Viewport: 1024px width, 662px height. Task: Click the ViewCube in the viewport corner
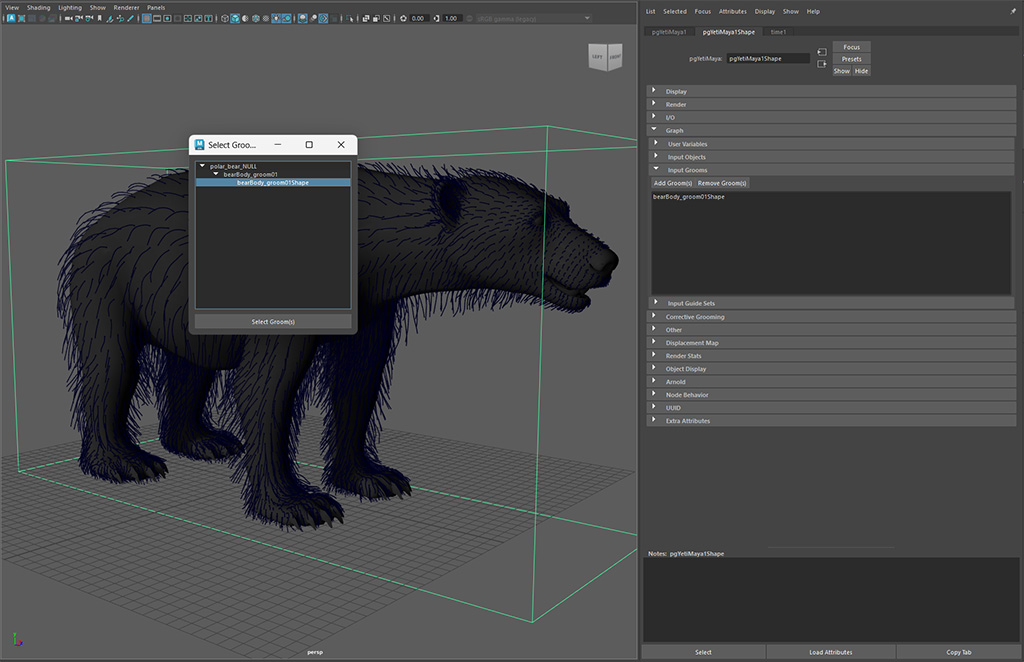coord(604,57)
